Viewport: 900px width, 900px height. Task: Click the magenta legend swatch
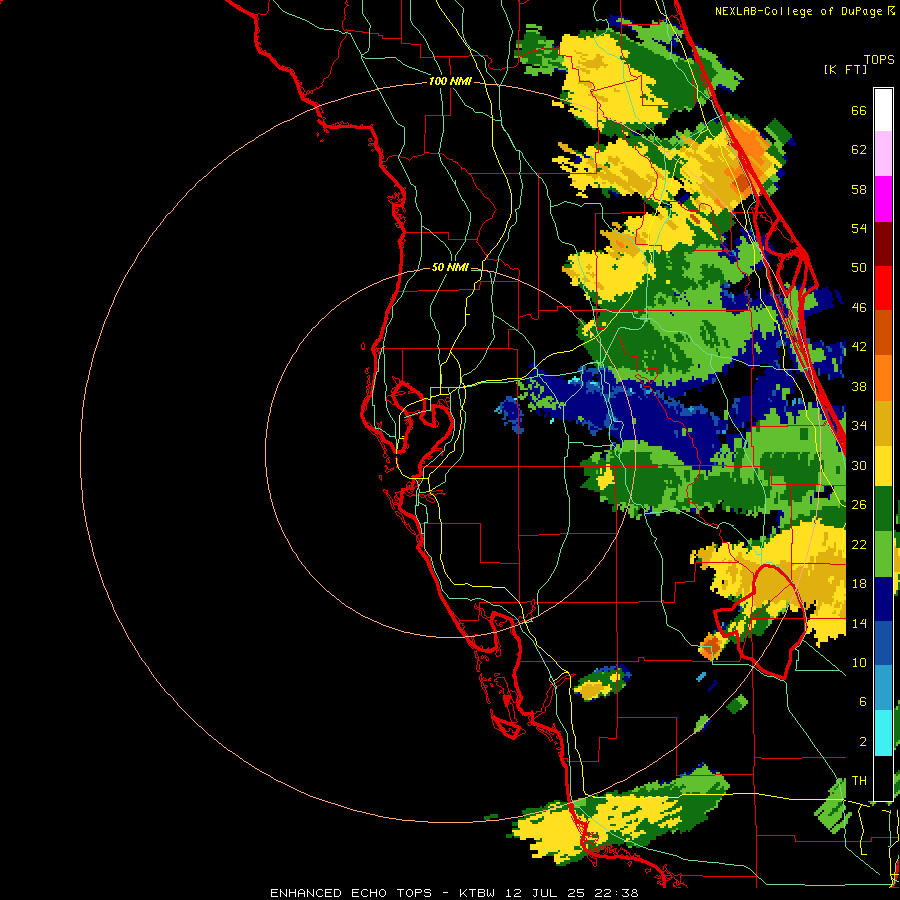[x=883, y=199]
